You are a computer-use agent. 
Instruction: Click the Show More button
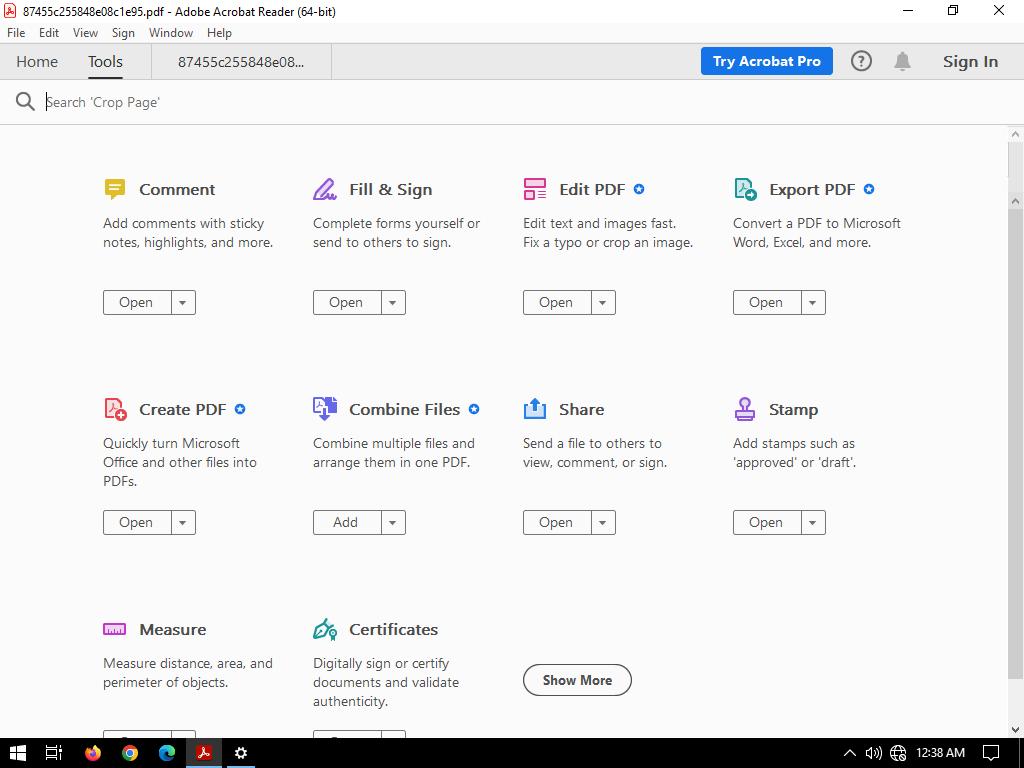(x=577, y=680)
